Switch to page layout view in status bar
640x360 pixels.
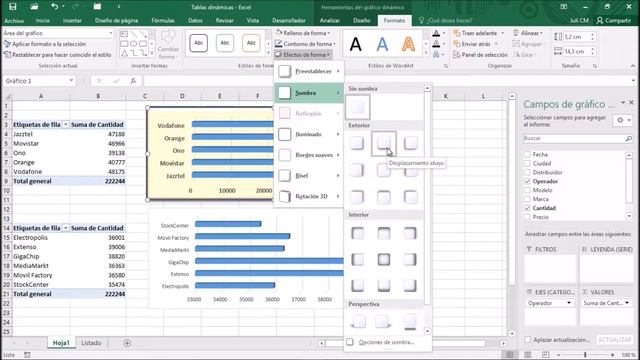point(527,355)
